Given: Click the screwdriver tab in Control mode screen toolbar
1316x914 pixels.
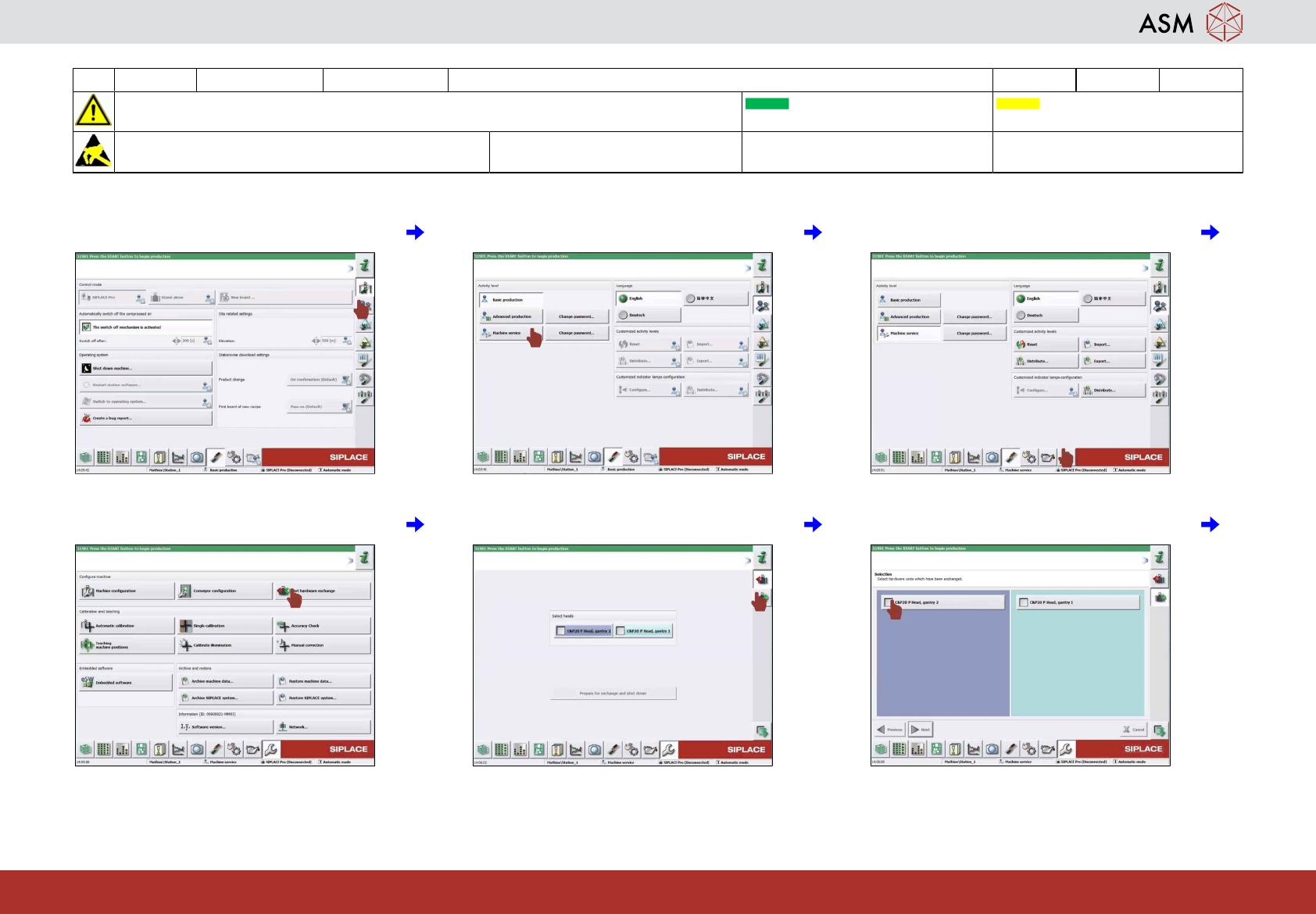Looking at the screenshot, I should coord(216,457).
